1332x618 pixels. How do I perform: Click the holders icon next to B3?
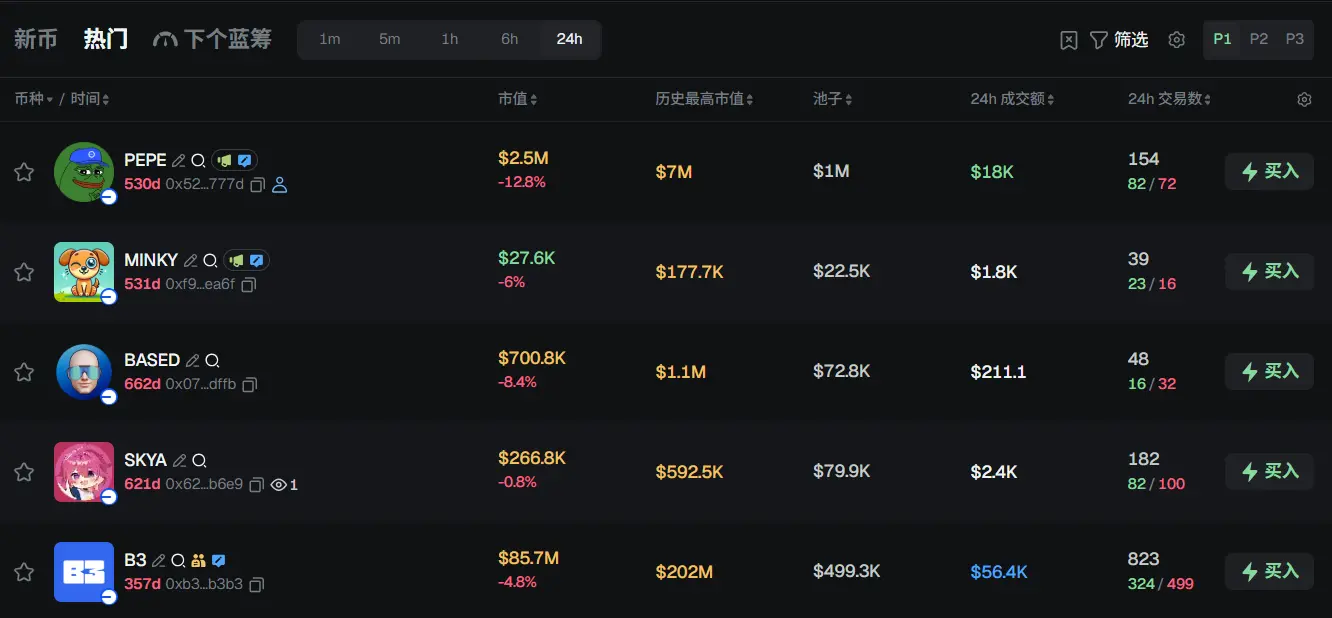click(198, 560)
